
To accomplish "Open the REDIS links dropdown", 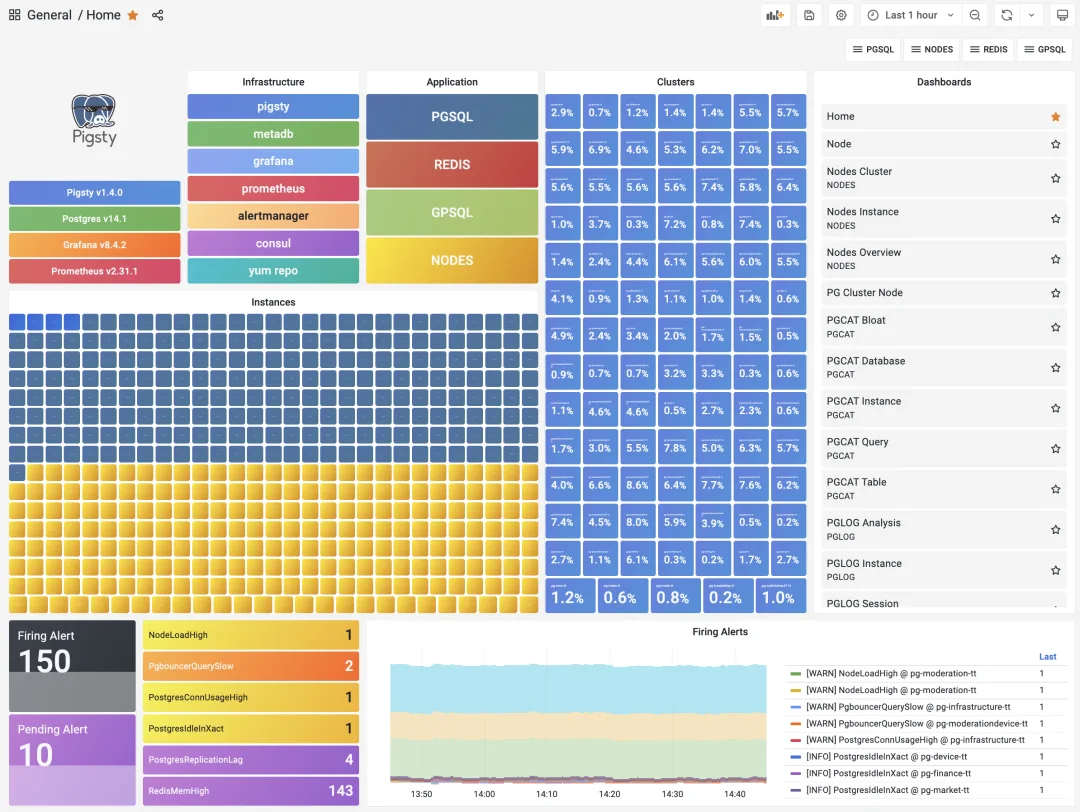I will pos(988,50).
